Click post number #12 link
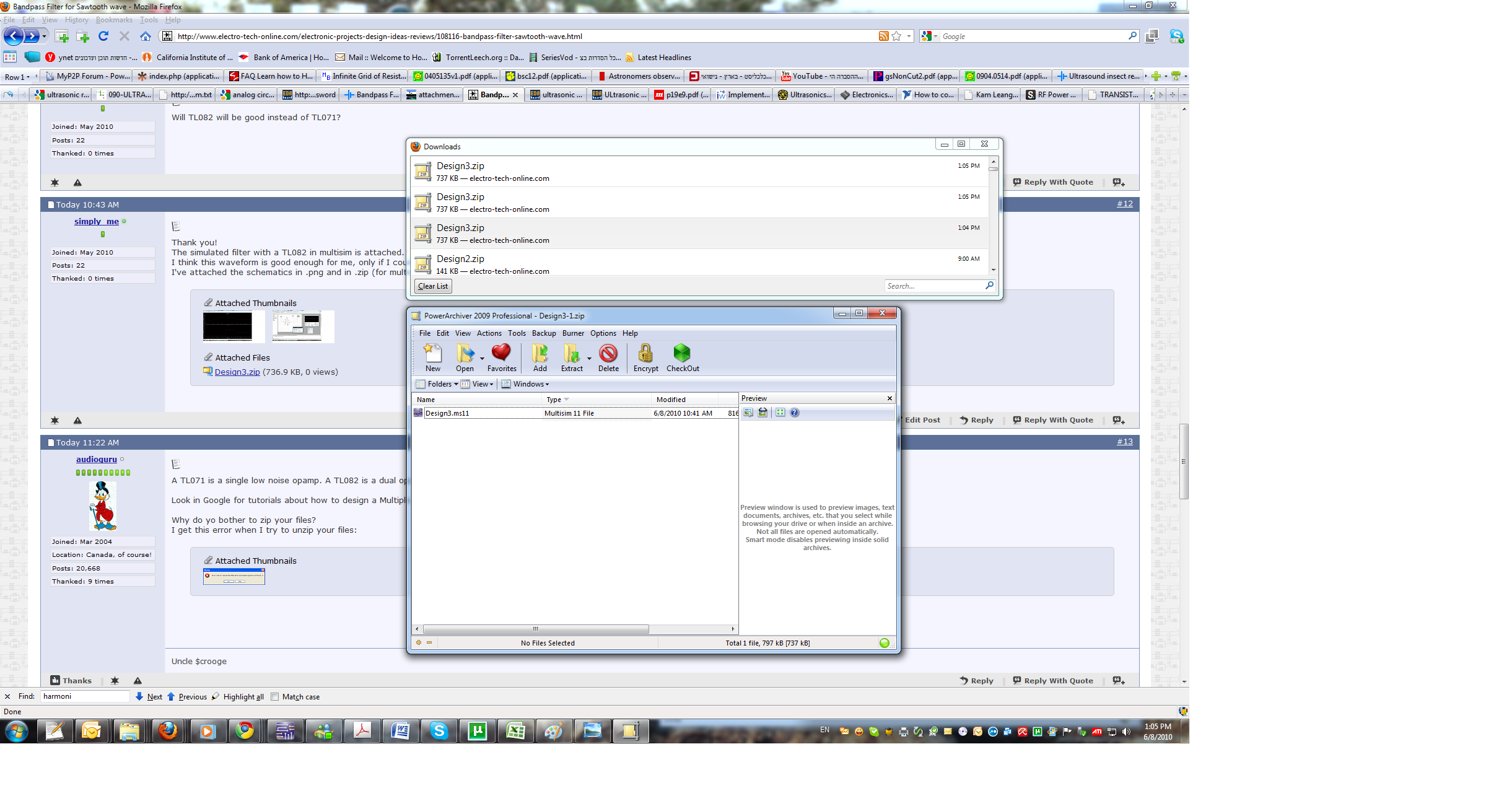The image size is (1512, 801). tap(1125, 204)
